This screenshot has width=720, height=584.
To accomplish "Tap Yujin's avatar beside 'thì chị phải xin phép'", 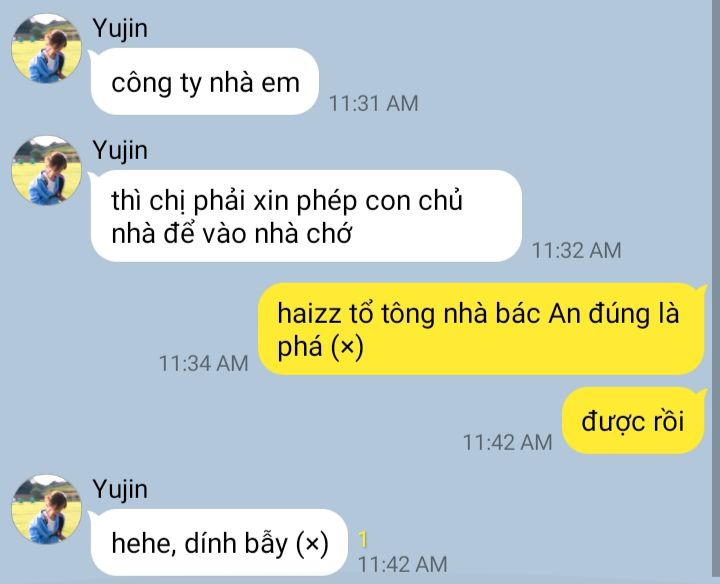I will tap(46, 171).
